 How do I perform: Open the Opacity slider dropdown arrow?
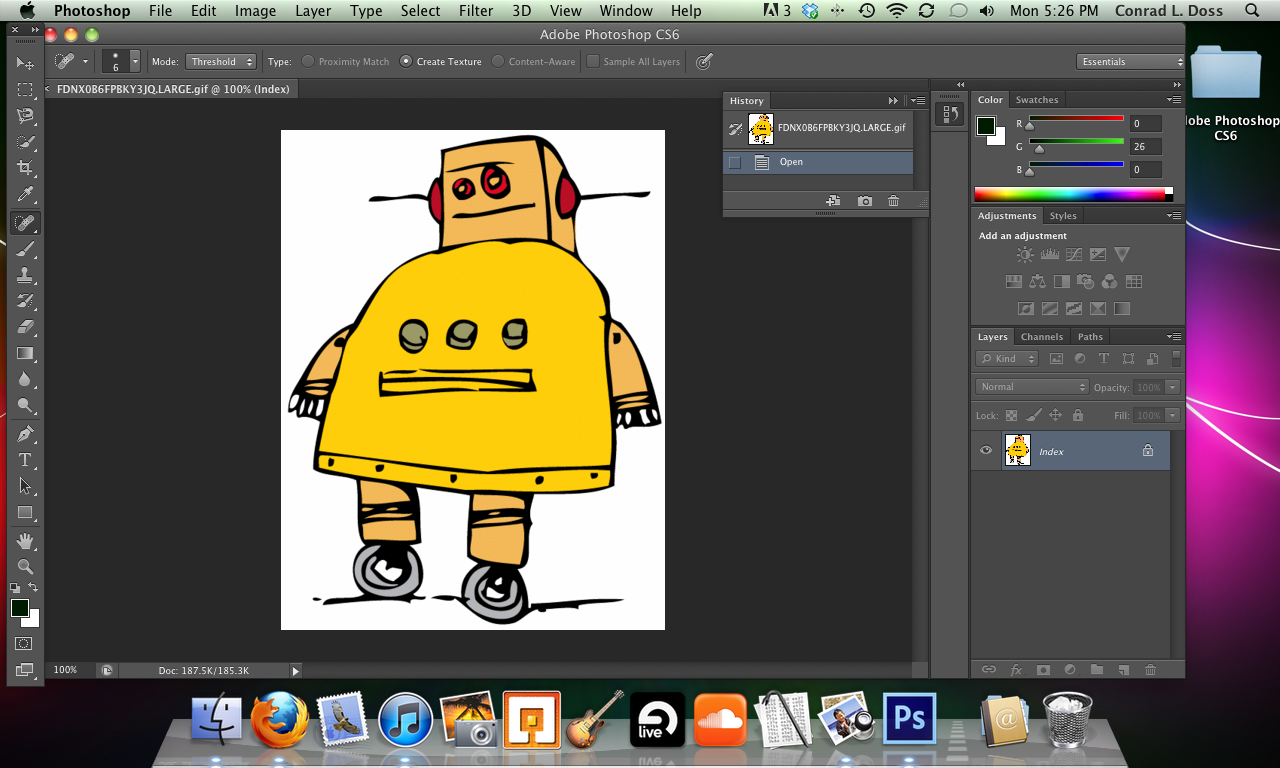(x=1173, y=387)
